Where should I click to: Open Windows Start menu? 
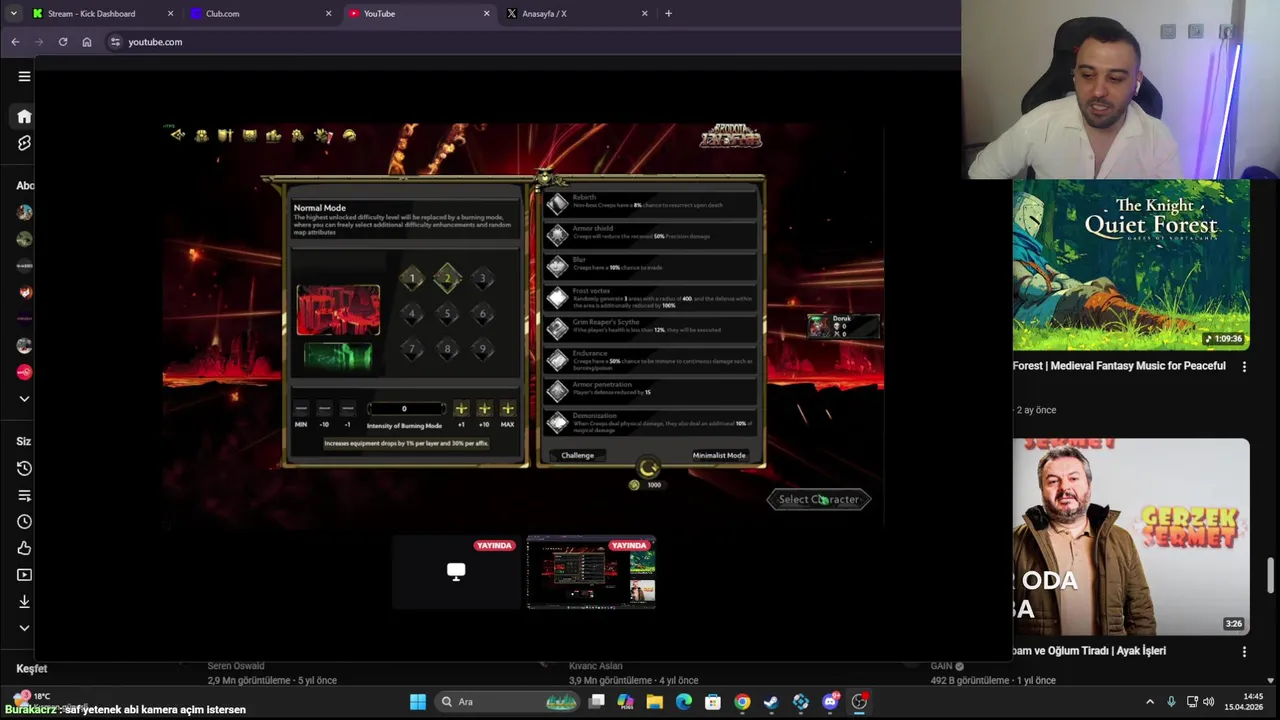(418, 702)
